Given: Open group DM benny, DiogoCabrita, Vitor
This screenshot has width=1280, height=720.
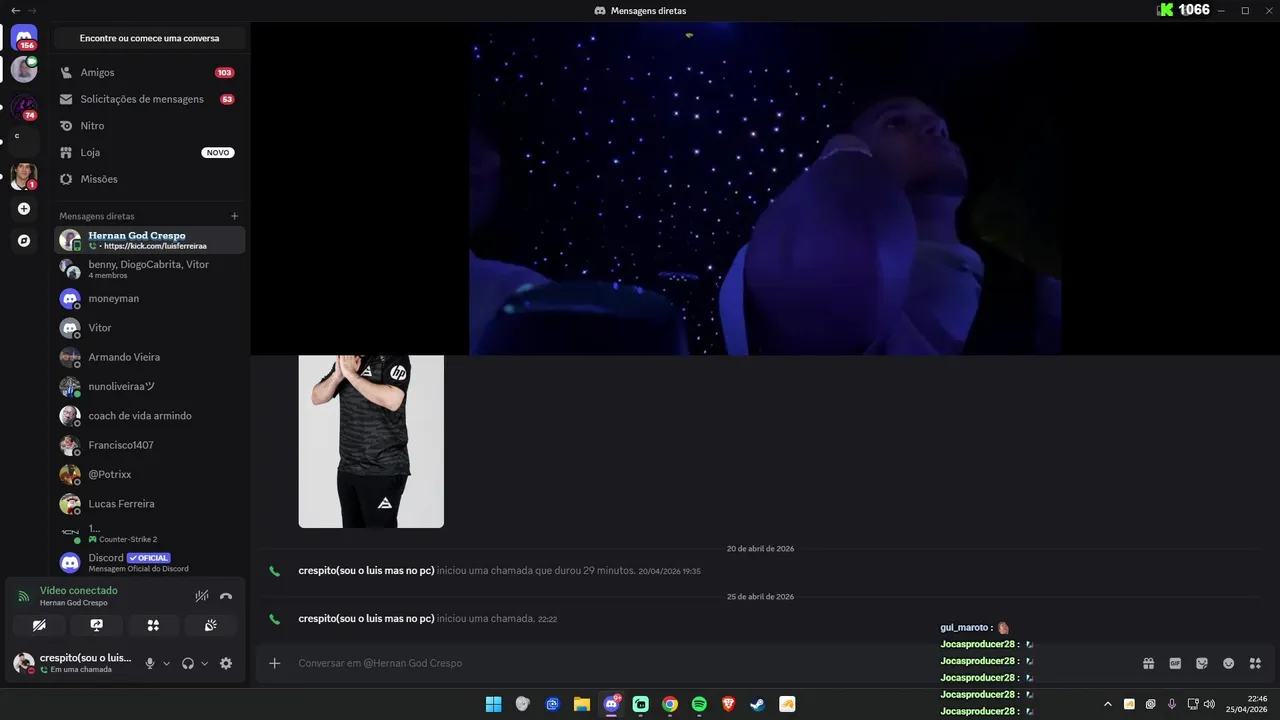Looking at the screenshot, I should point(149,269).
